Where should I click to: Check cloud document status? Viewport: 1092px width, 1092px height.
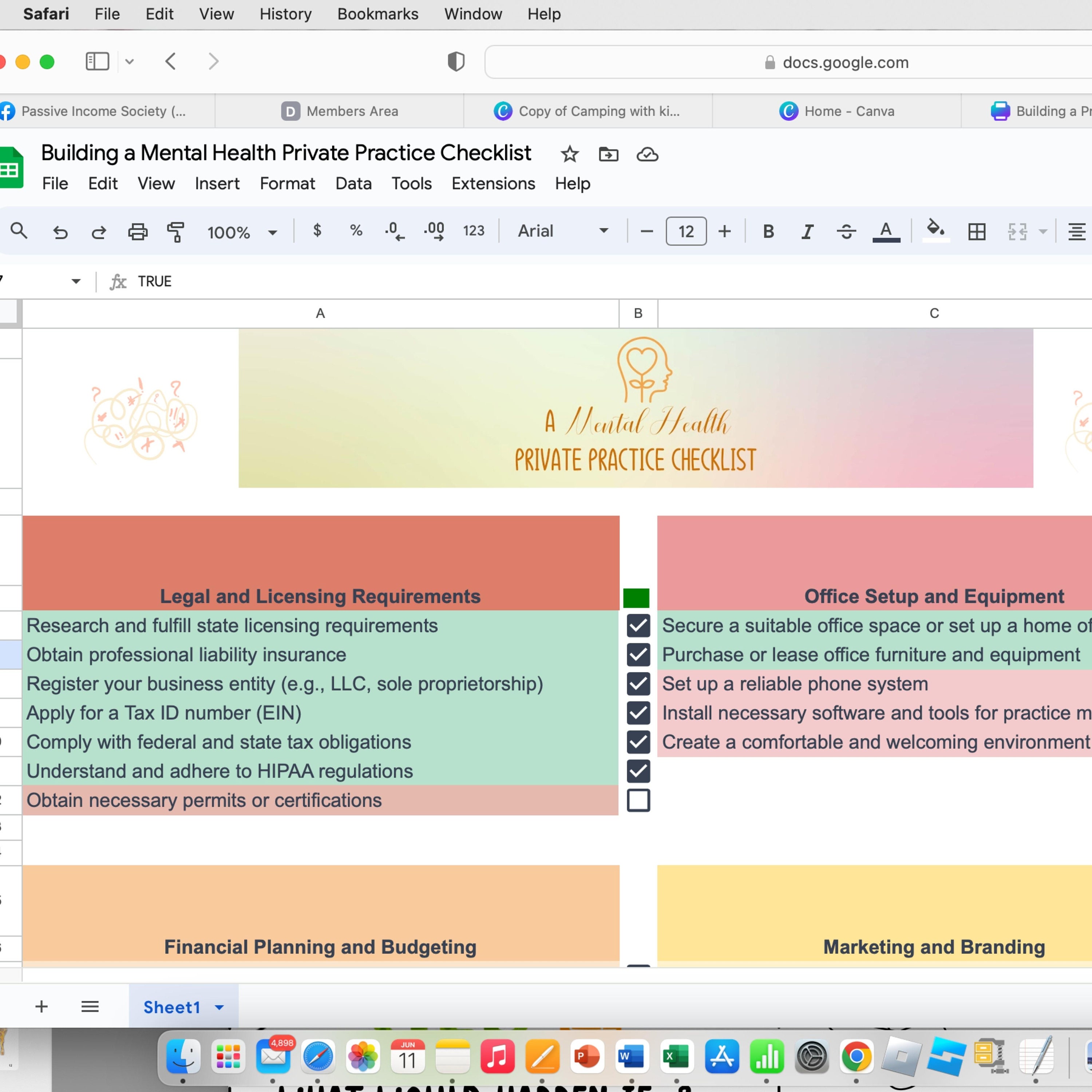pos(647,154)
